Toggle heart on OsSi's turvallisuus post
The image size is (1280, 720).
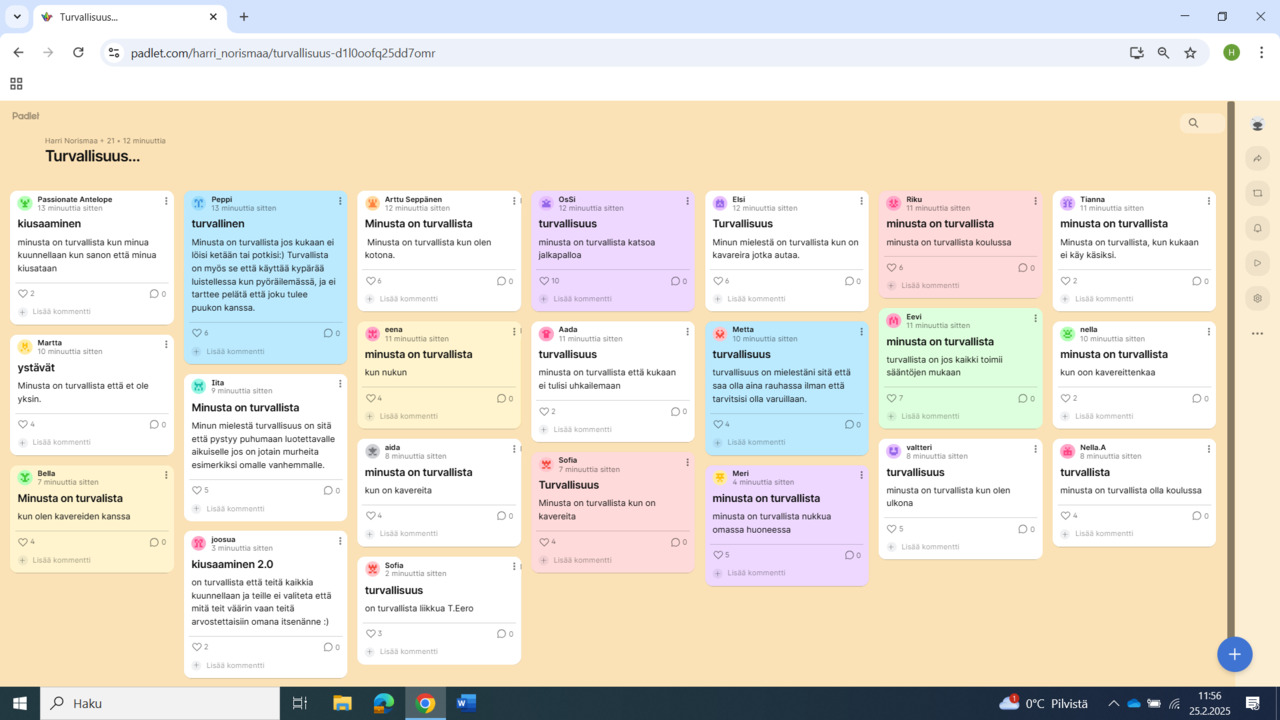(544, 281)
